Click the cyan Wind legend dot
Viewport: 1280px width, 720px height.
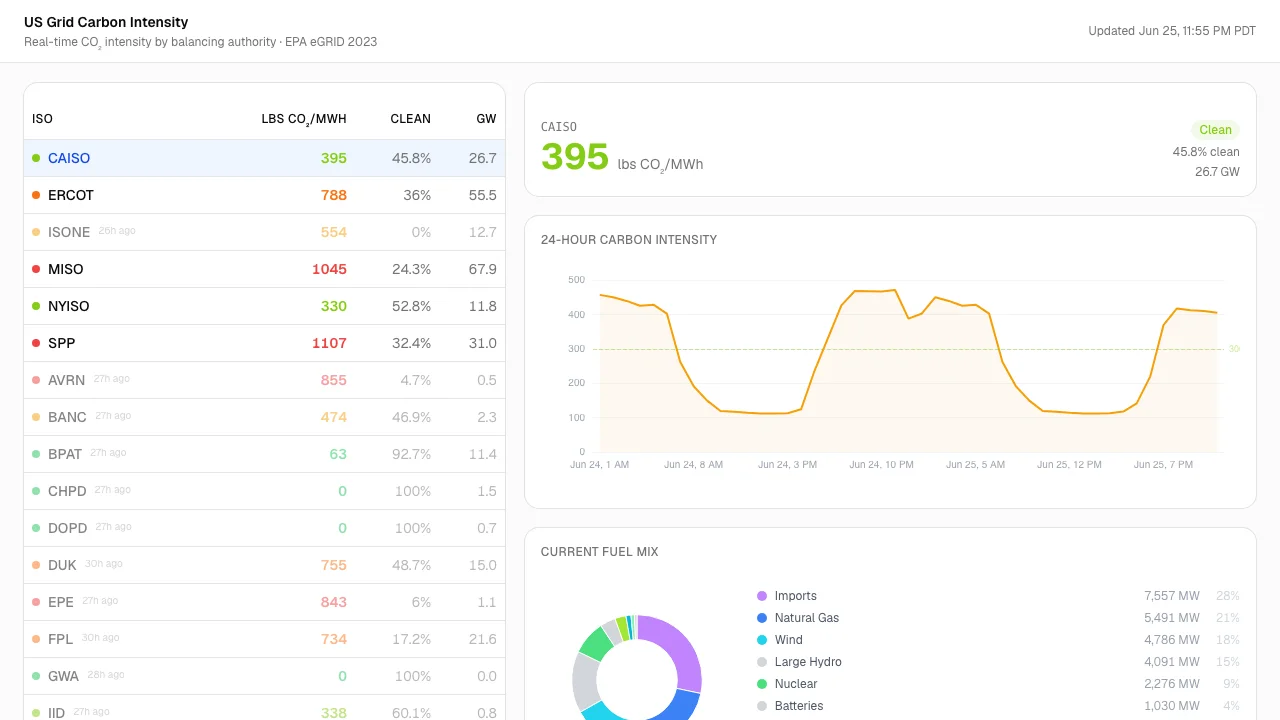(x=762, y=640)
